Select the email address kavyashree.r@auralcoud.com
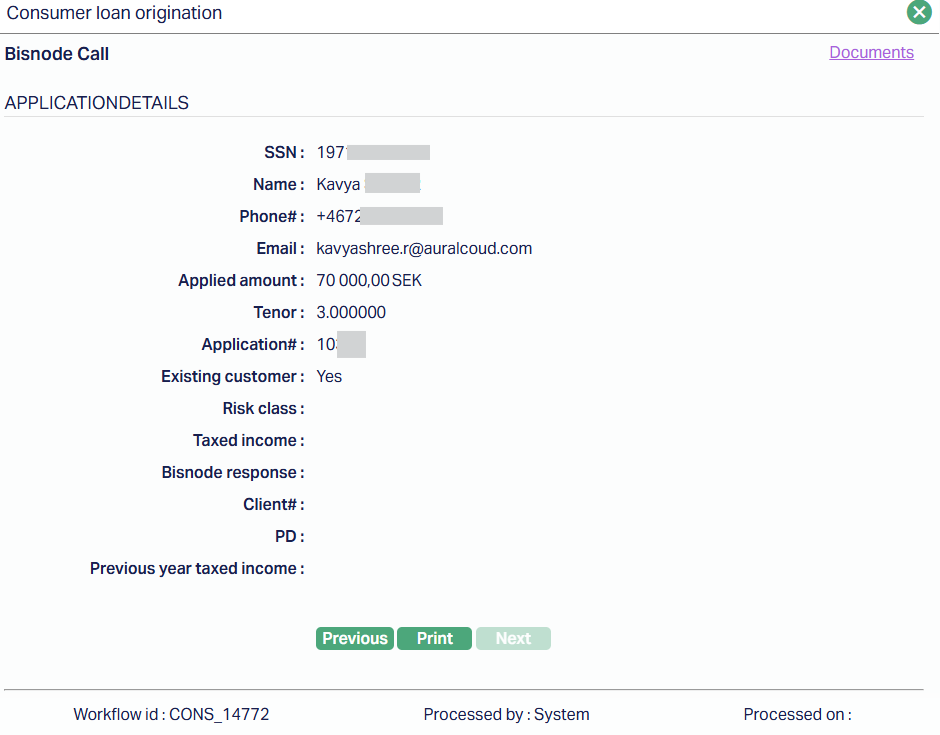Viewport: 940px width, 735px height. tap(424, 249)
